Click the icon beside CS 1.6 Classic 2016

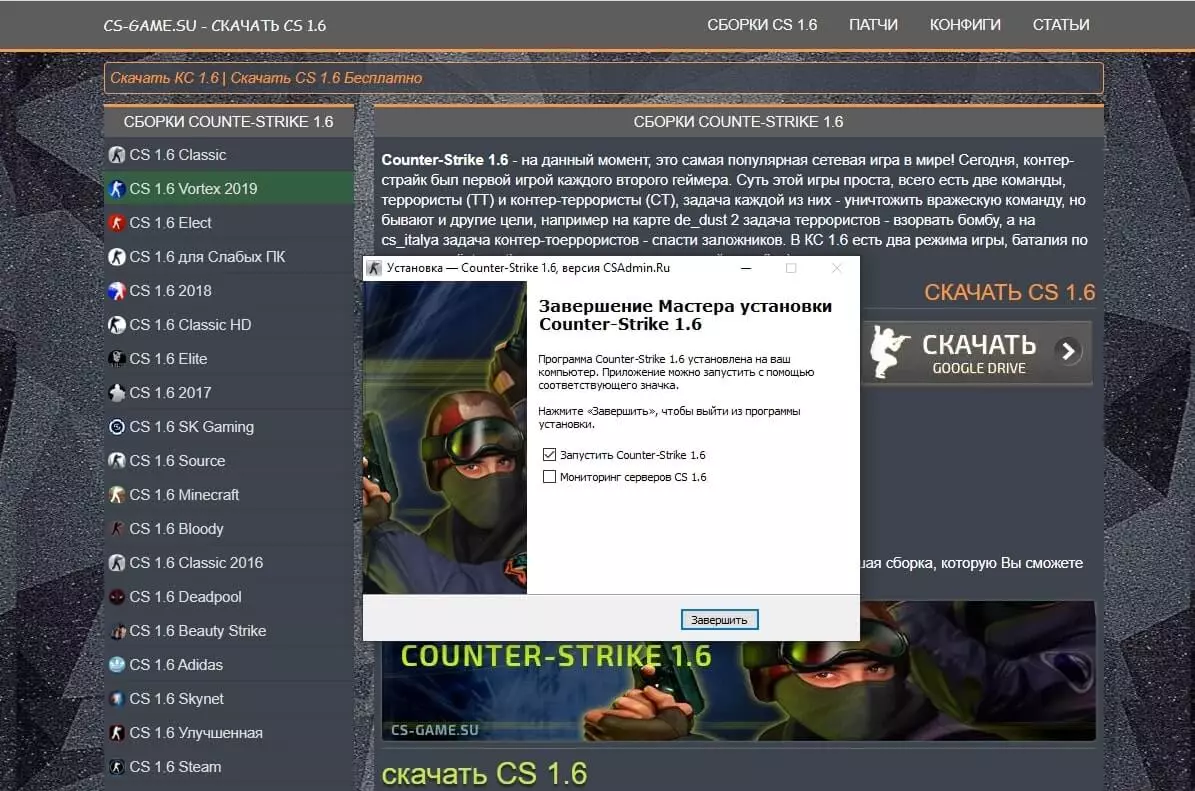(x=117, y=562)
